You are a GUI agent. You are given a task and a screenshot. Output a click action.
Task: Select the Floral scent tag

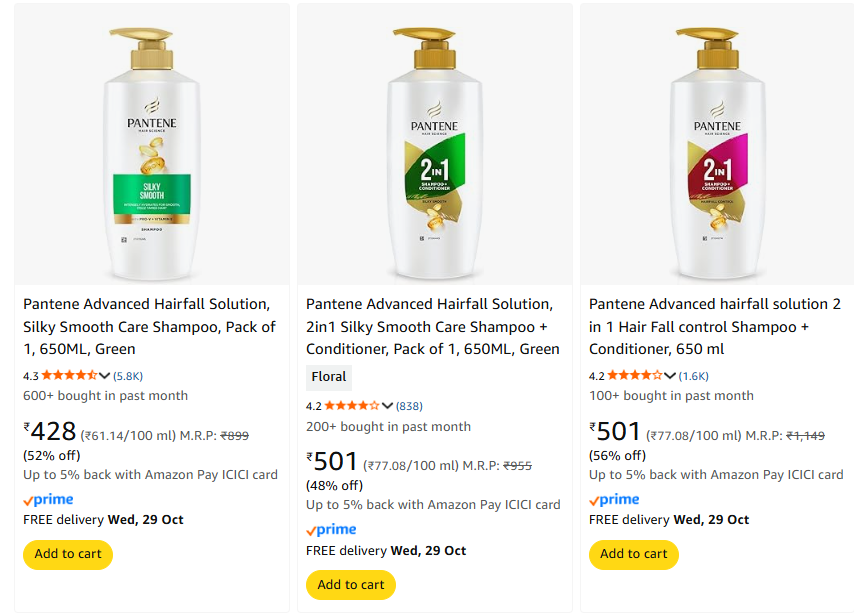click(x=329, y=377)
